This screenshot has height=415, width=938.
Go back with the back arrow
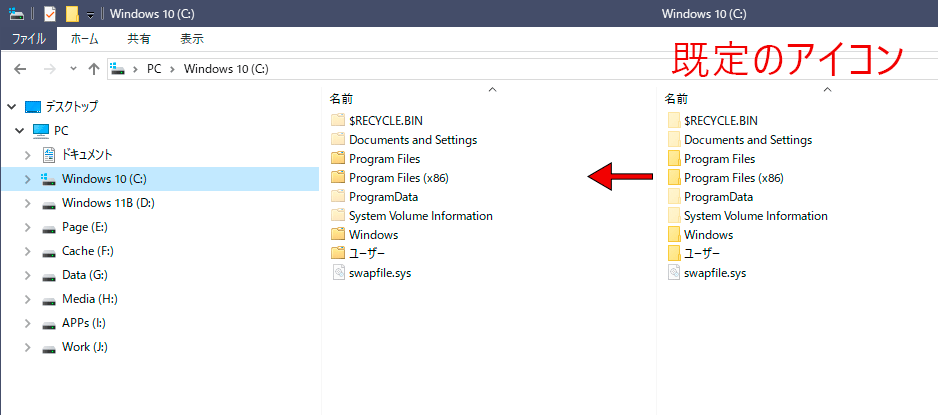tap(20, 69)
